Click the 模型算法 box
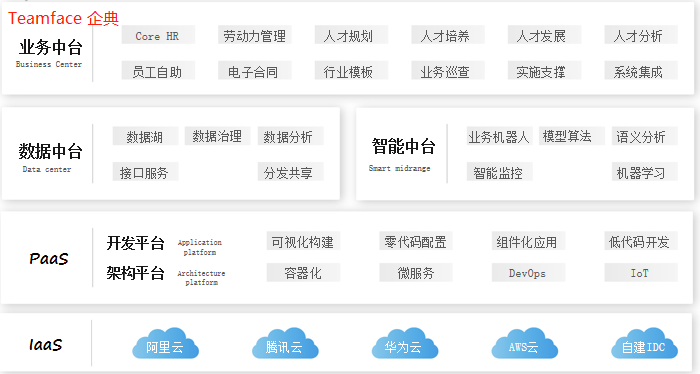This screenshot has width=700, height=374. pos(572,136)
